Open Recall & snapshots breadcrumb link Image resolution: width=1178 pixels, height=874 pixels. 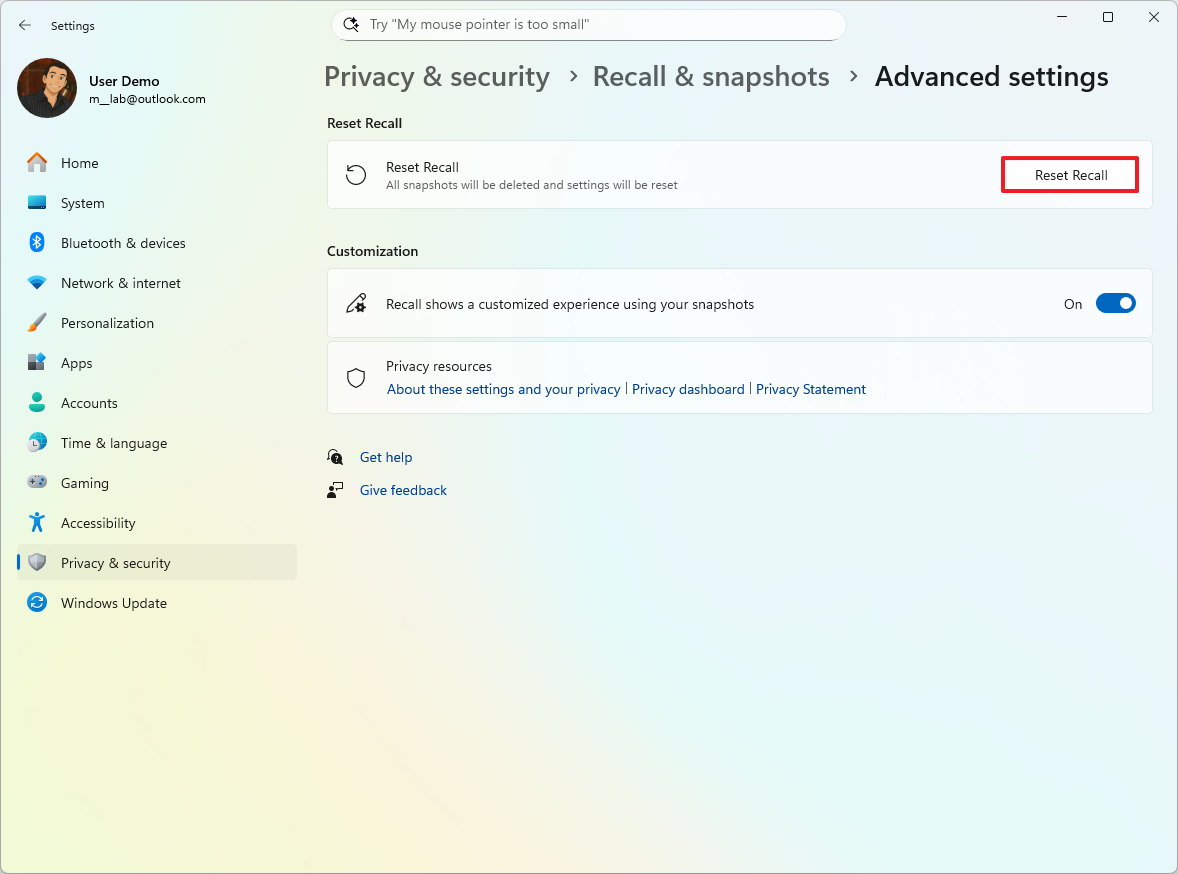click(710, 76)
